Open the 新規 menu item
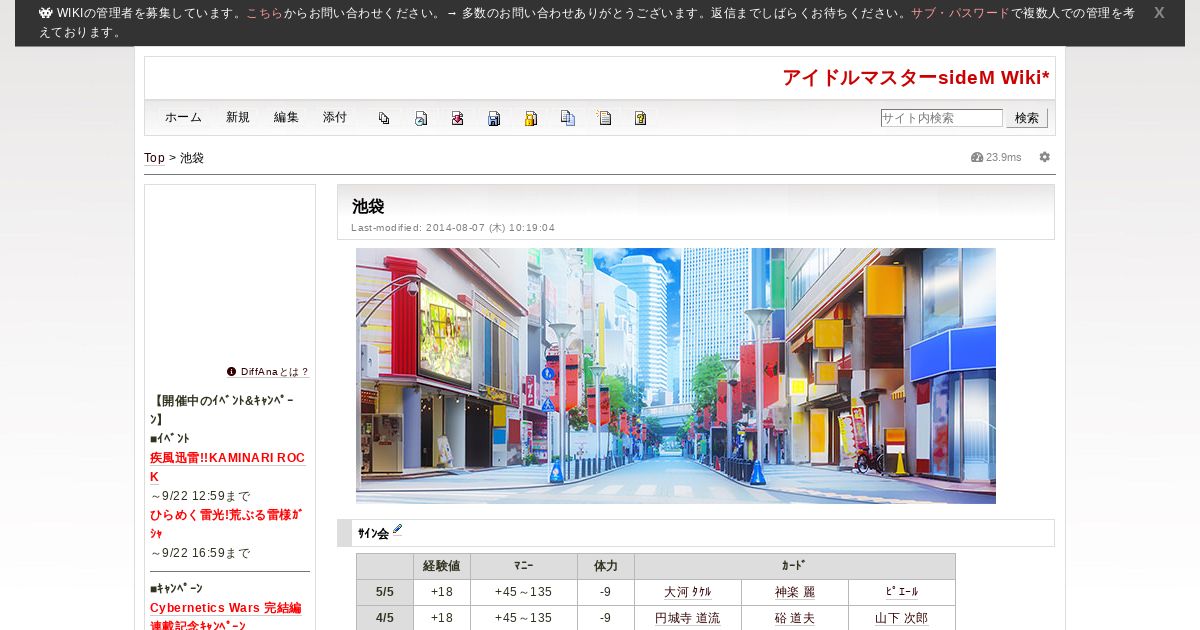This screenshot has height=630, width=1200. pos(238,117)
